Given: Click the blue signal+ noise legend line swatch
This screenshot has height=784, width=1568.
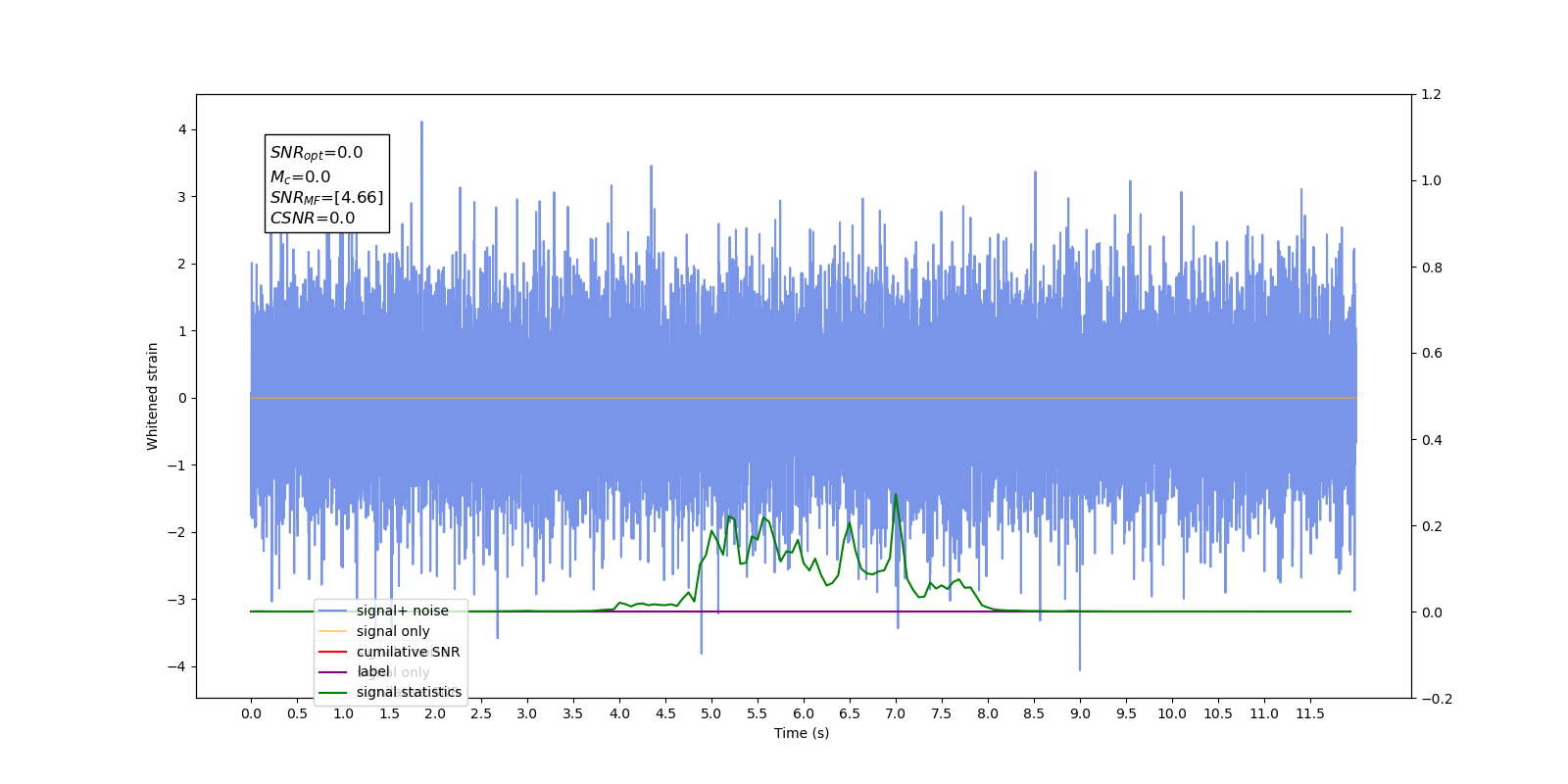Looking at the screenshot, I should (333, 612).
